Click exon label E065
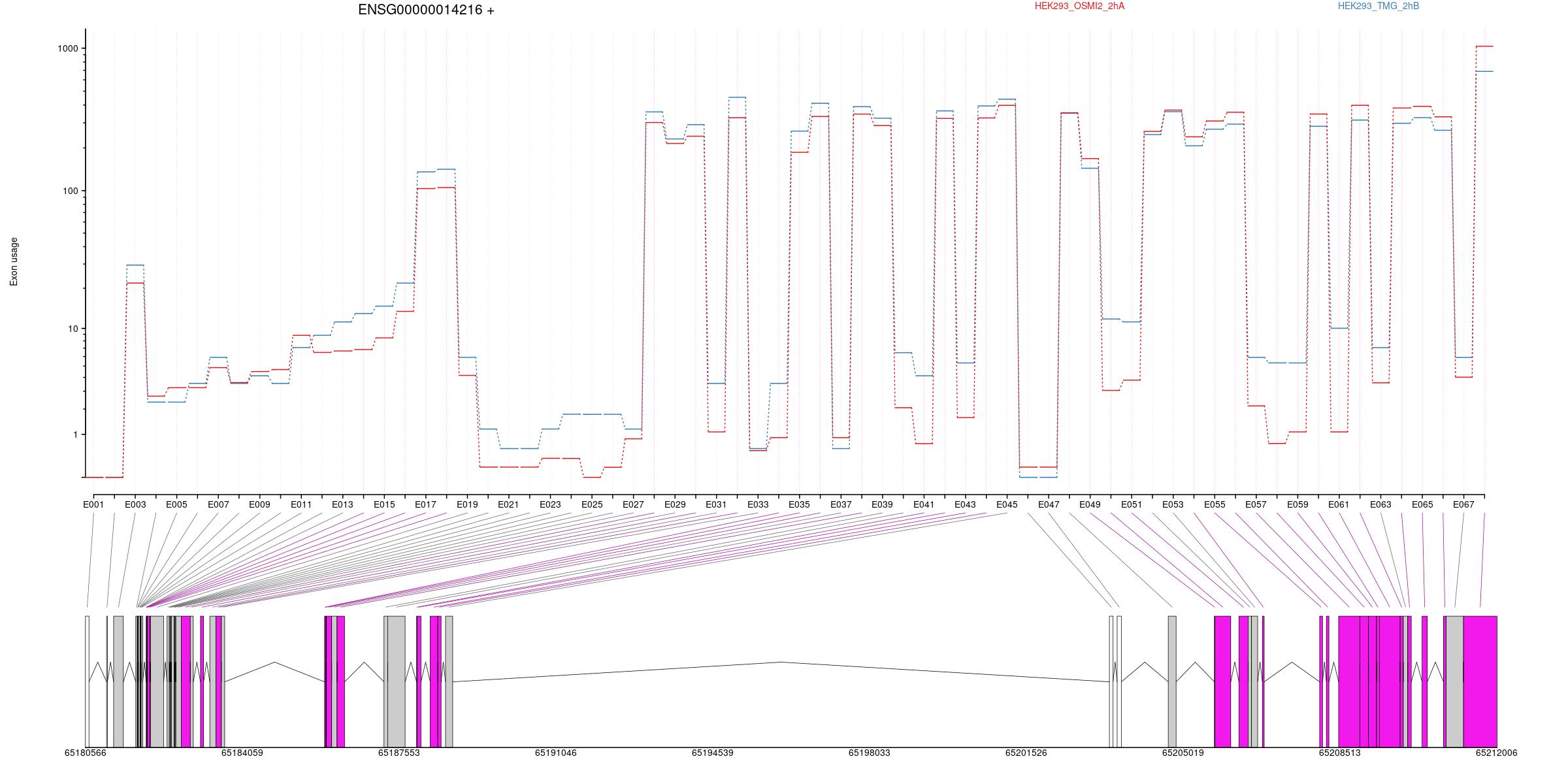The width and height of the screenshot is (1568, 784). [1422, 504]
